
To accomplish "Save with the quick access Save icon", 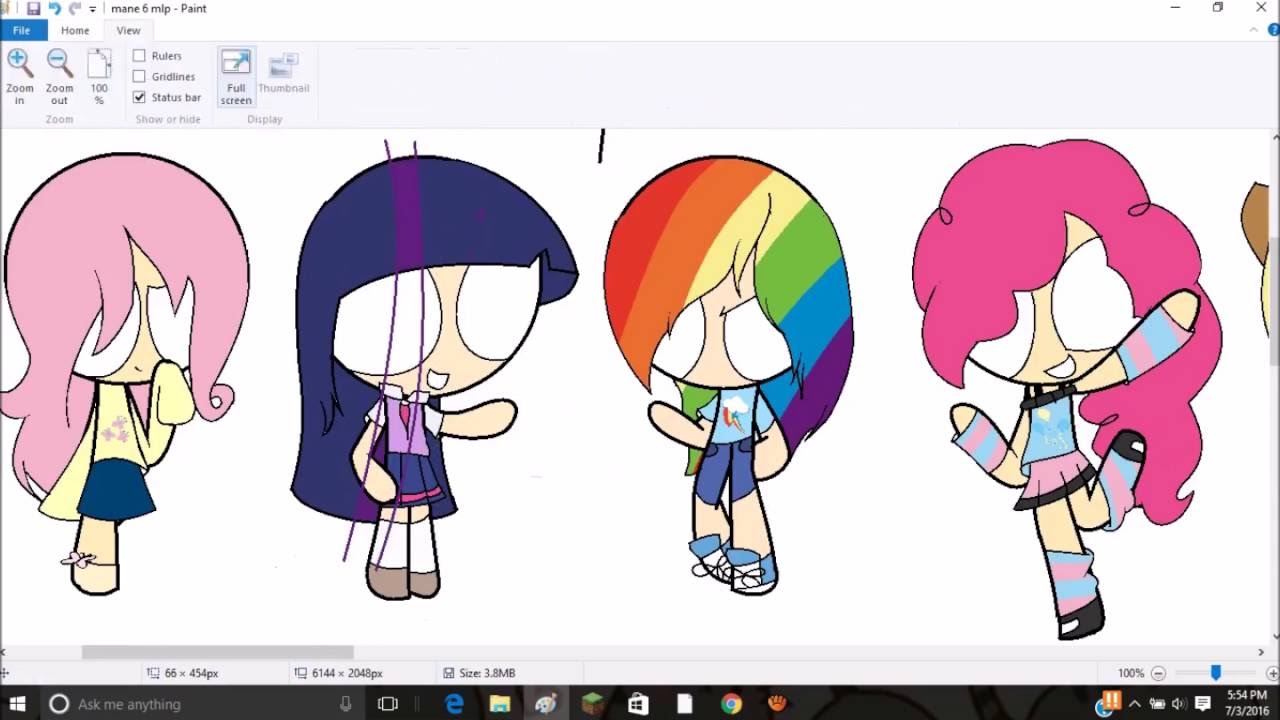I will (x=33, y=9).
